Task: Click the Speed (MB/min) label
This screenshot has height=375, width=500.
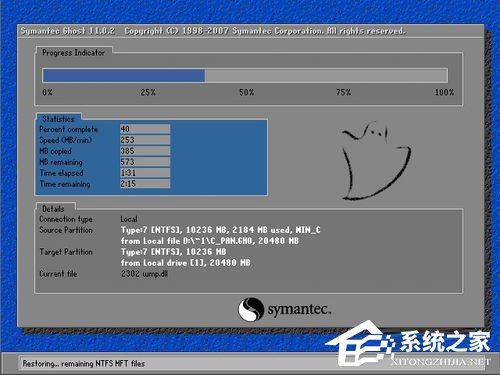Action: 66,140
